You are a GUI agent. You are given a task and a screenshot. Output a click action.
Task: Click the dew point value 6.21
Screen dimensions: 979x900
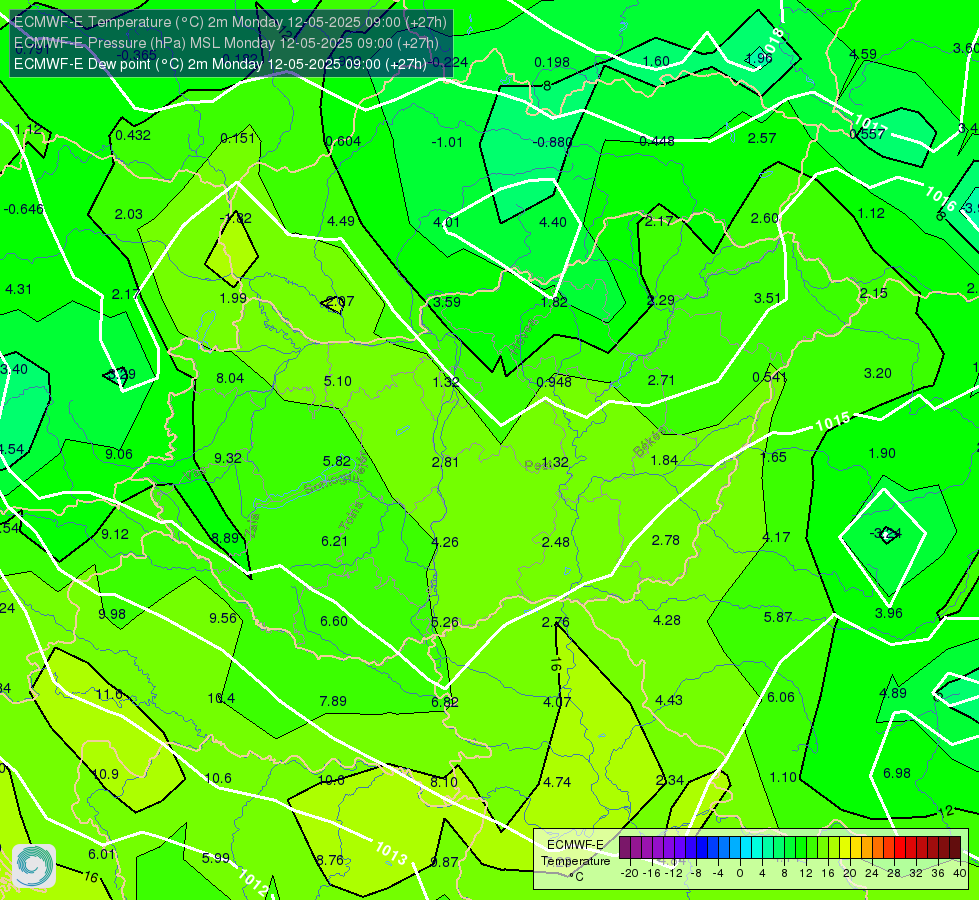(x=334, y=541)
